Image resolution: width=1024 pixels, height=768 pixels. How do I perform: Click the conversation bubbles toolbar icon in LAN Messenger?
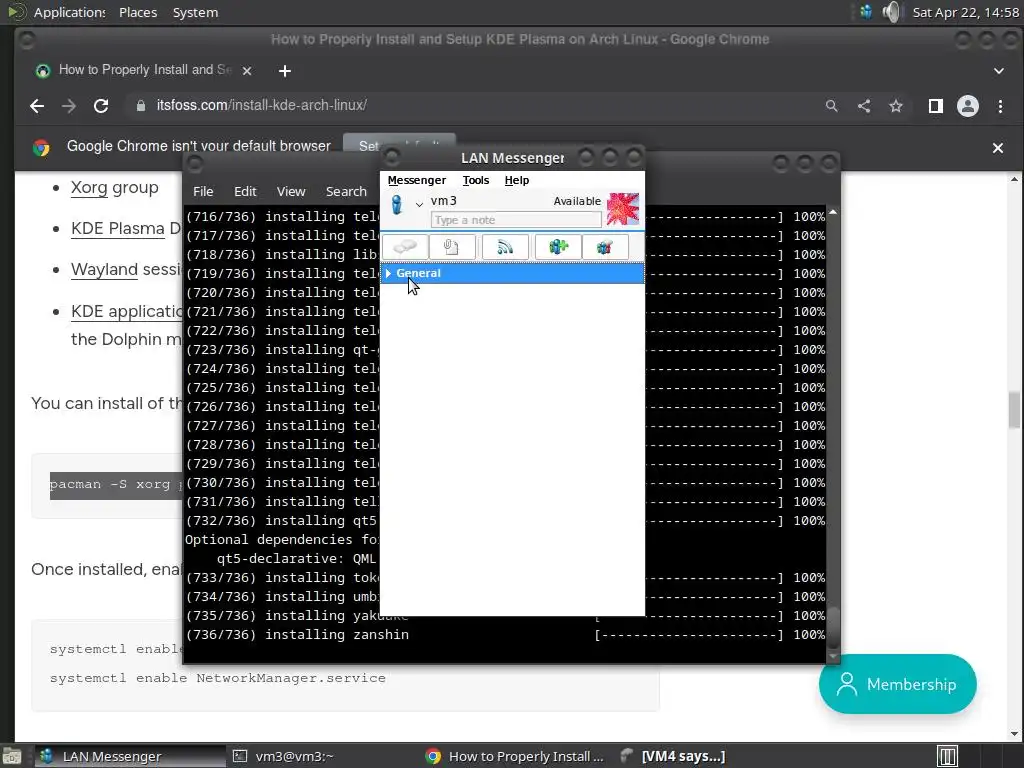coord(405,247)
